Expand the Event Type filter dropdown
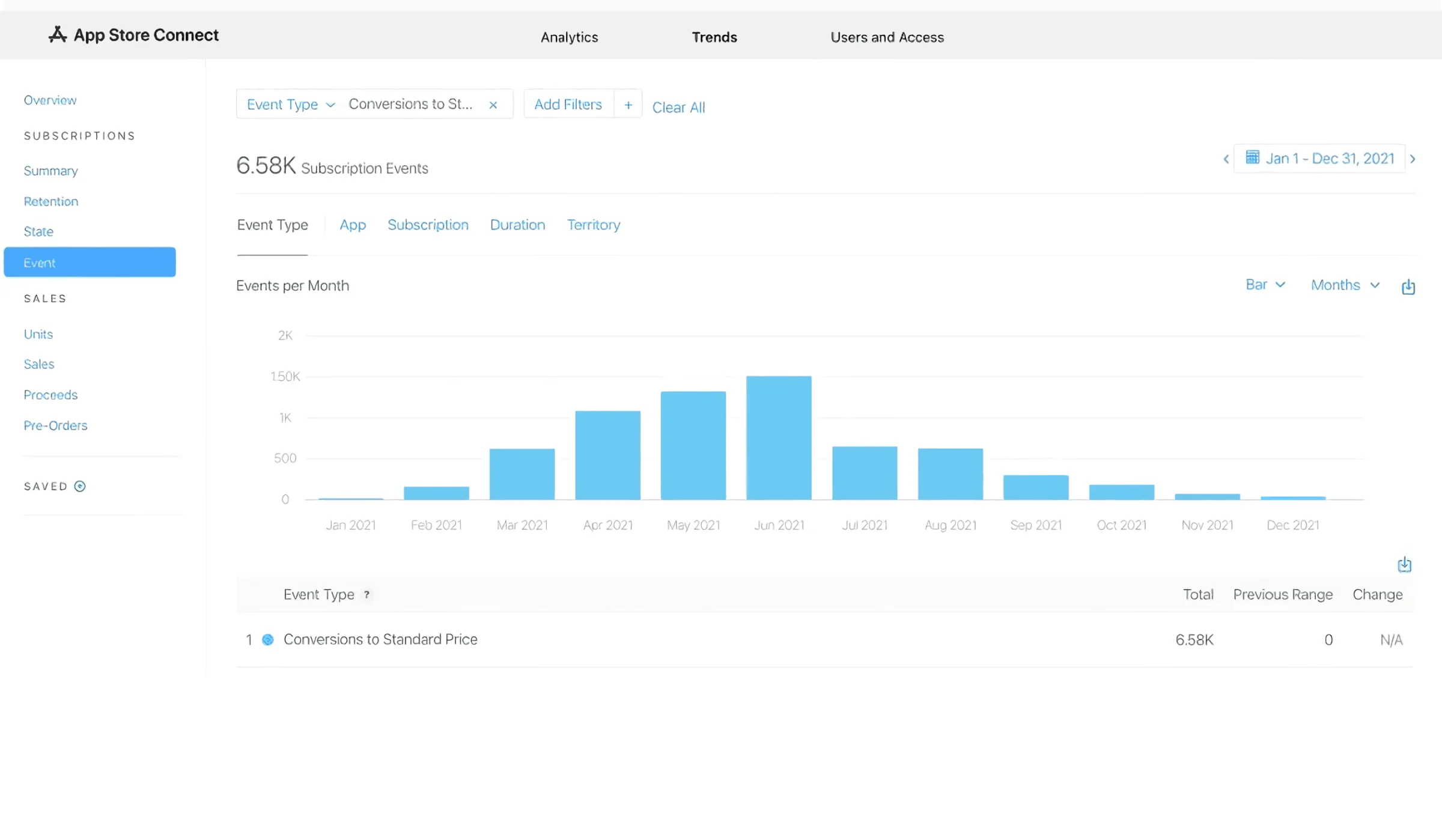The height and width of the screenshot is (840, 1442). (x=330, y=104)
